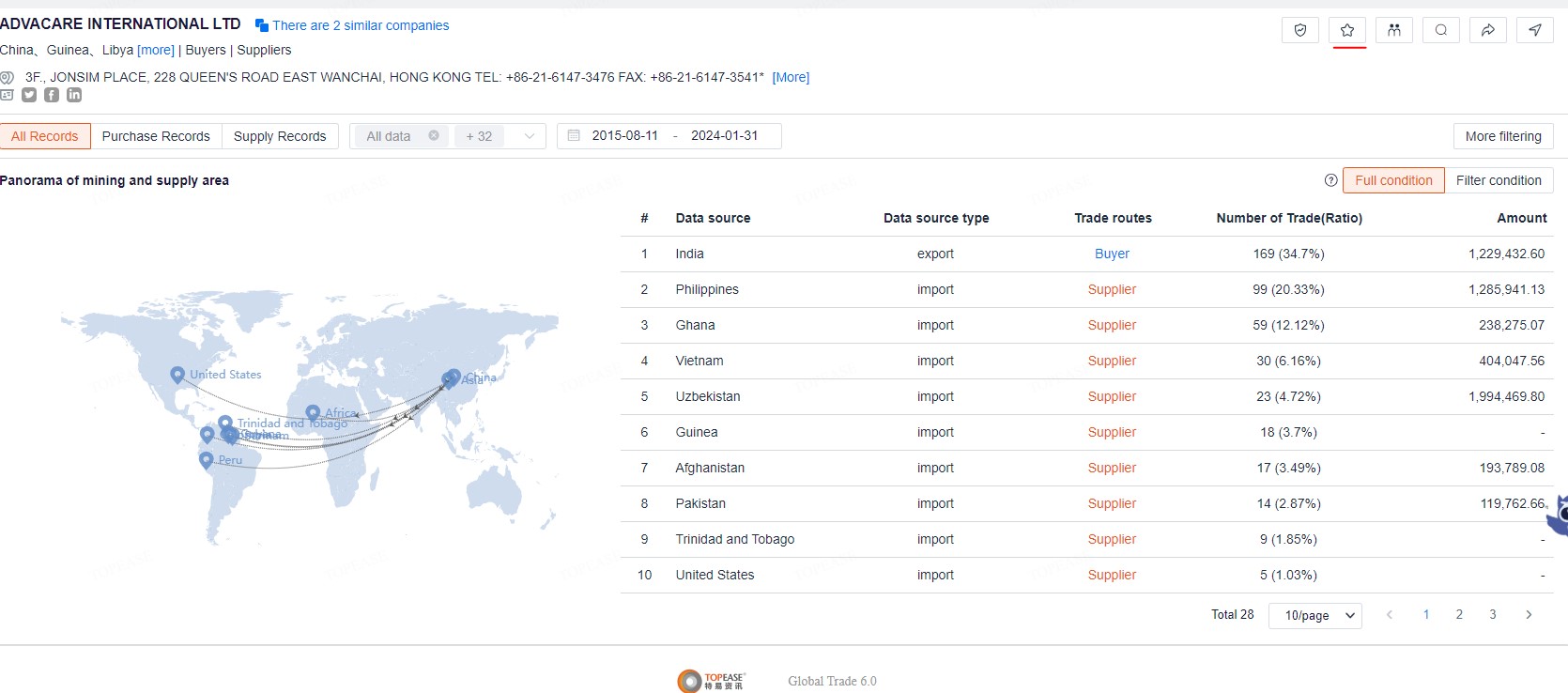Click Supplier link in Pakistan row
The width and height of the screenshot is (1568, 693).
1112,503
